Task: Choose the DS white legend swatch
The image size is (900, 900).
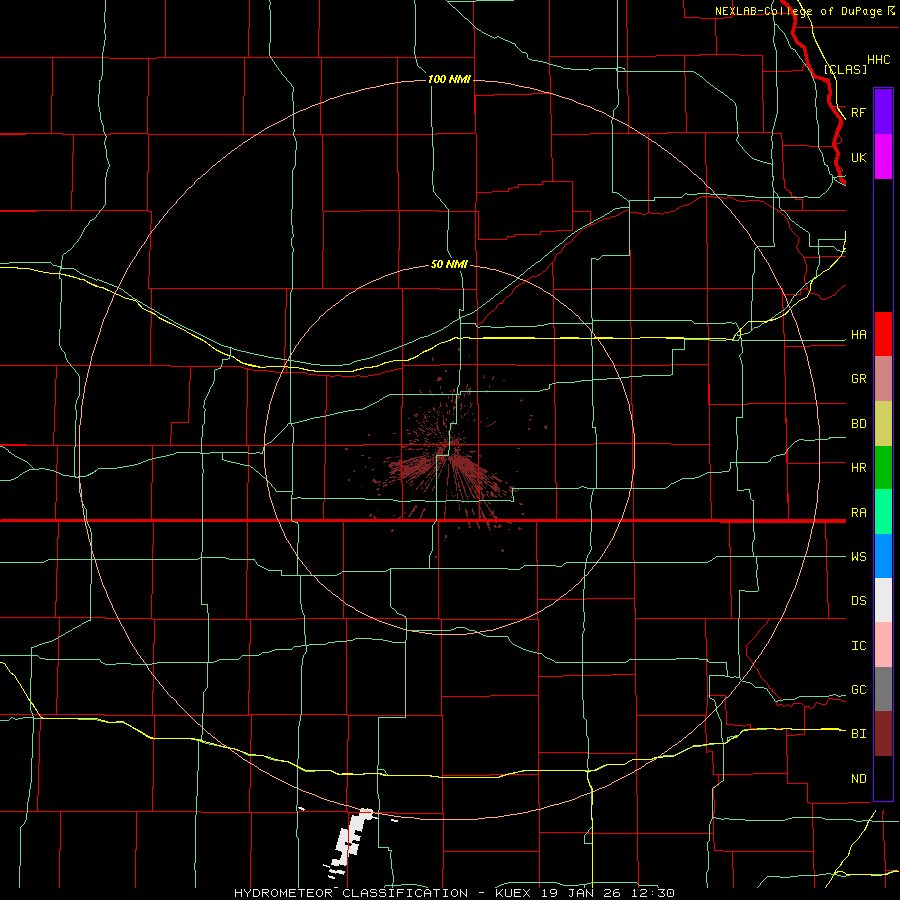Action: click(883, 600)
